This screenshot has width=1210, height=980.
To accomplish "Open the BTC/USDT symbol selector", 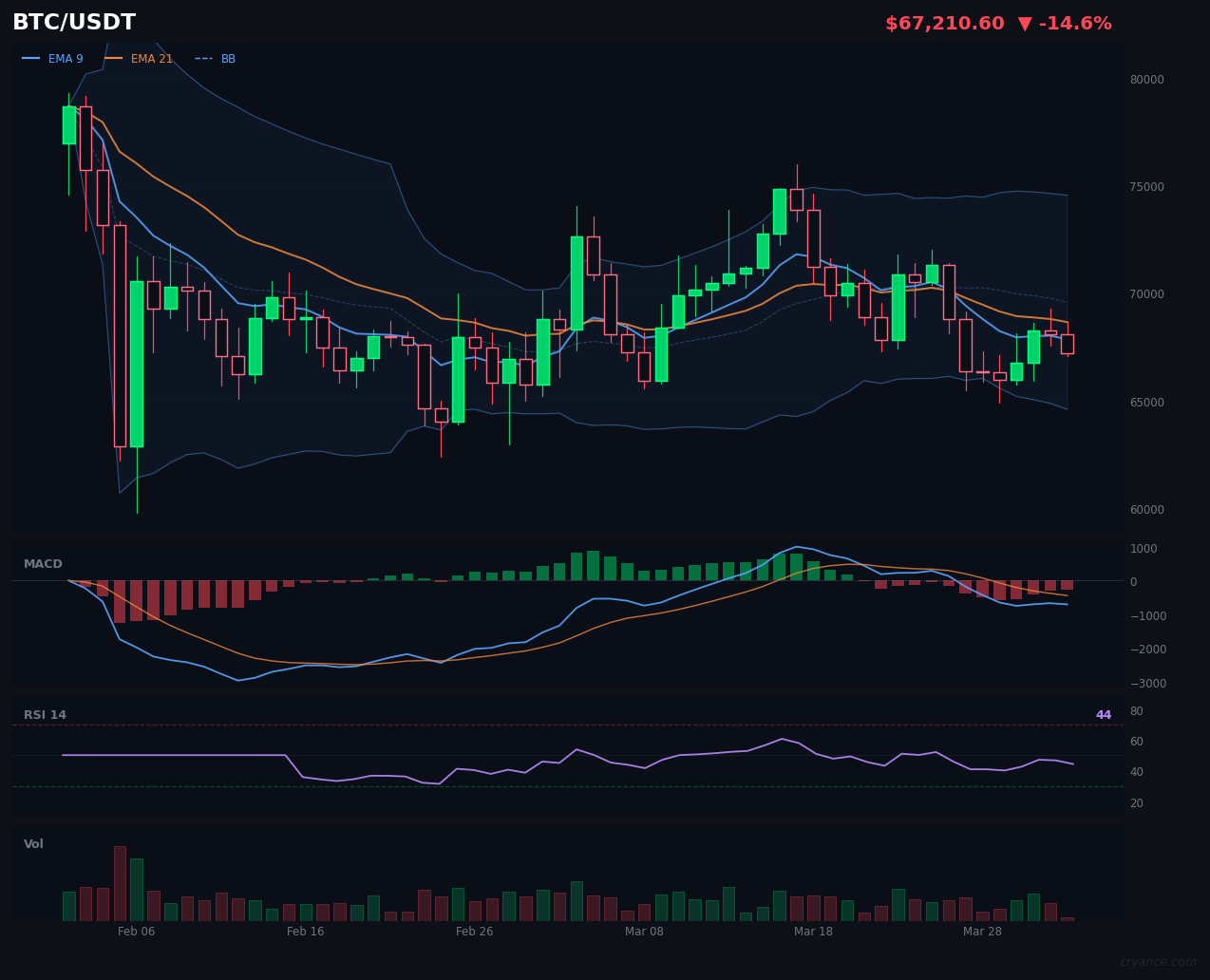I will coord(73,21).
